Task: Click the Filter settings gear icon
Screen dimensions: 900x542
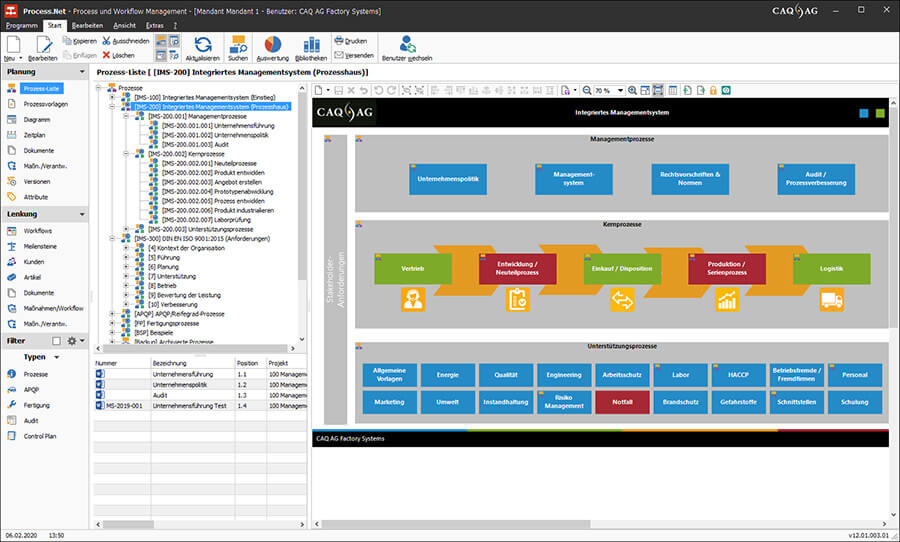Action: point(72,341)
